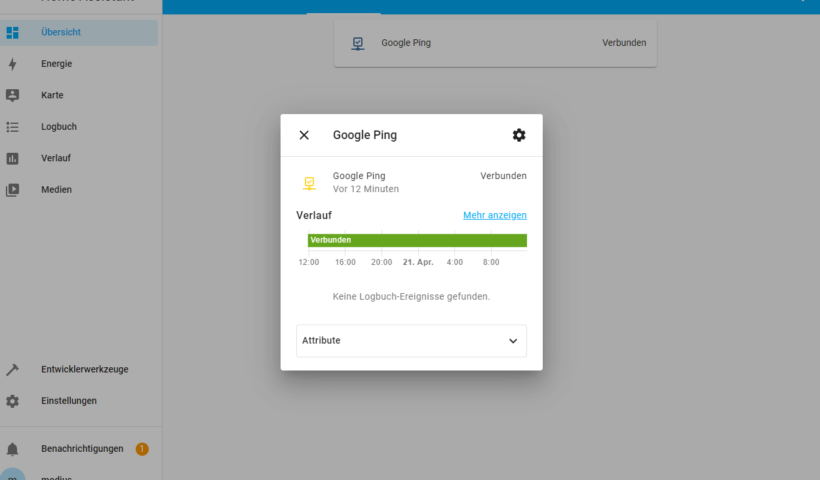Screen dimensions: 820x480
Task: Click Verbunden status on the background card
Action: click(x=624, y=43)
